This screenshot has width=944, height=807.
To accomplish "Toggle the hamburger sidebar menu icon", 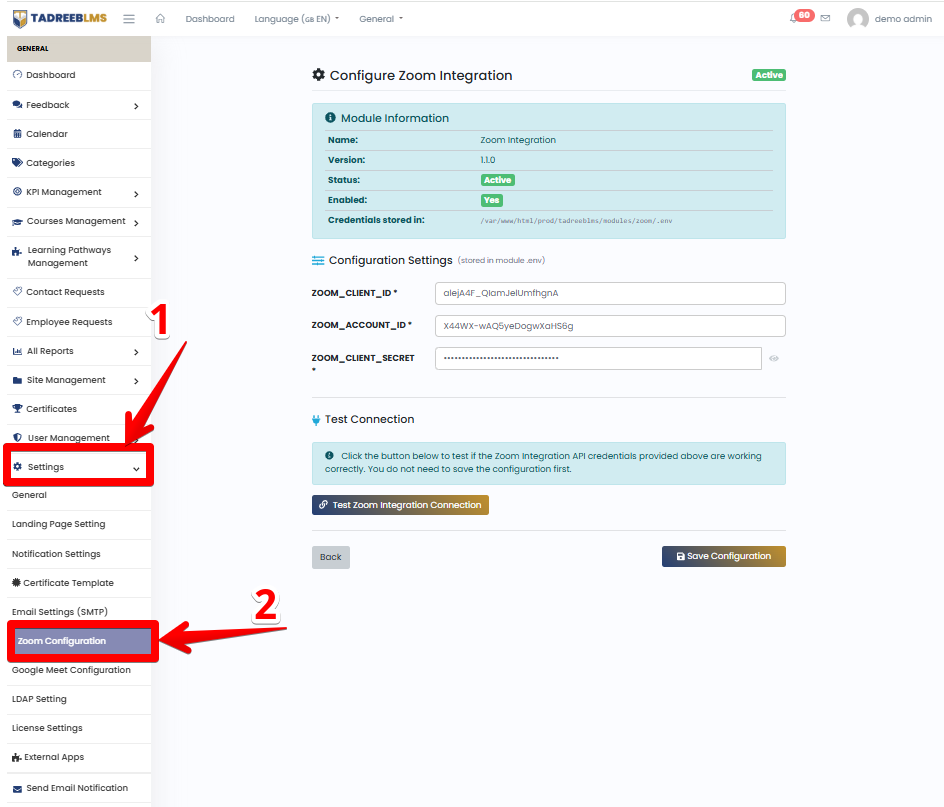I will [129, 19].
